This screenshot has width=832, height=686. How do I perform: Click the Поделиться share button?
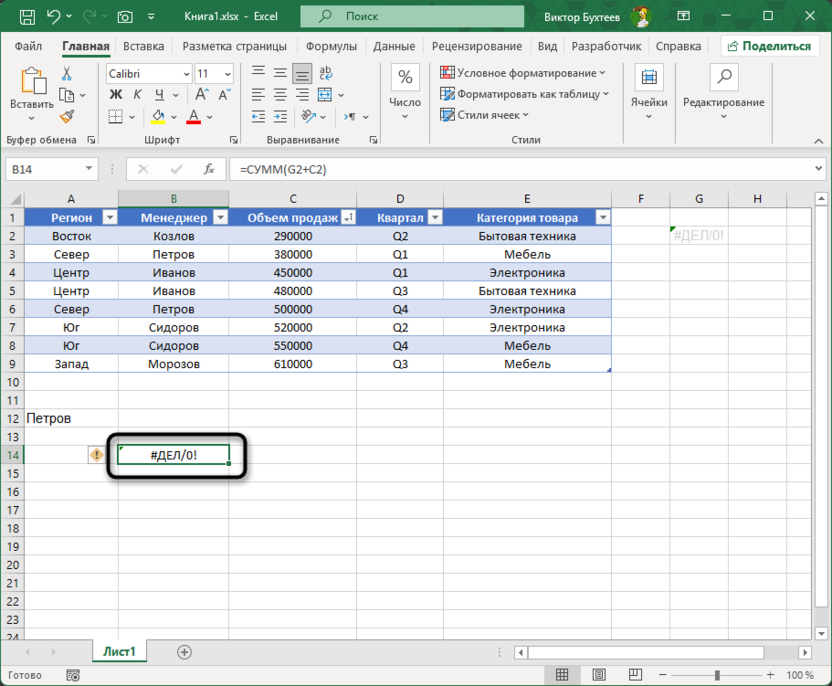pos(768,46)
